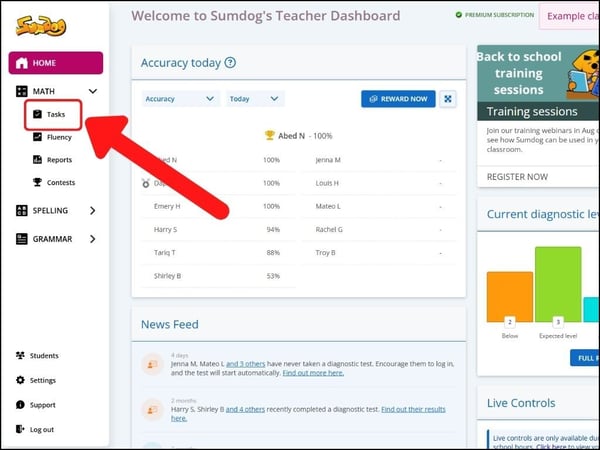Click the Log out door icon
The width and height of the screenshot is (600, 450).
pyautogui.click(x=20, y=429)
